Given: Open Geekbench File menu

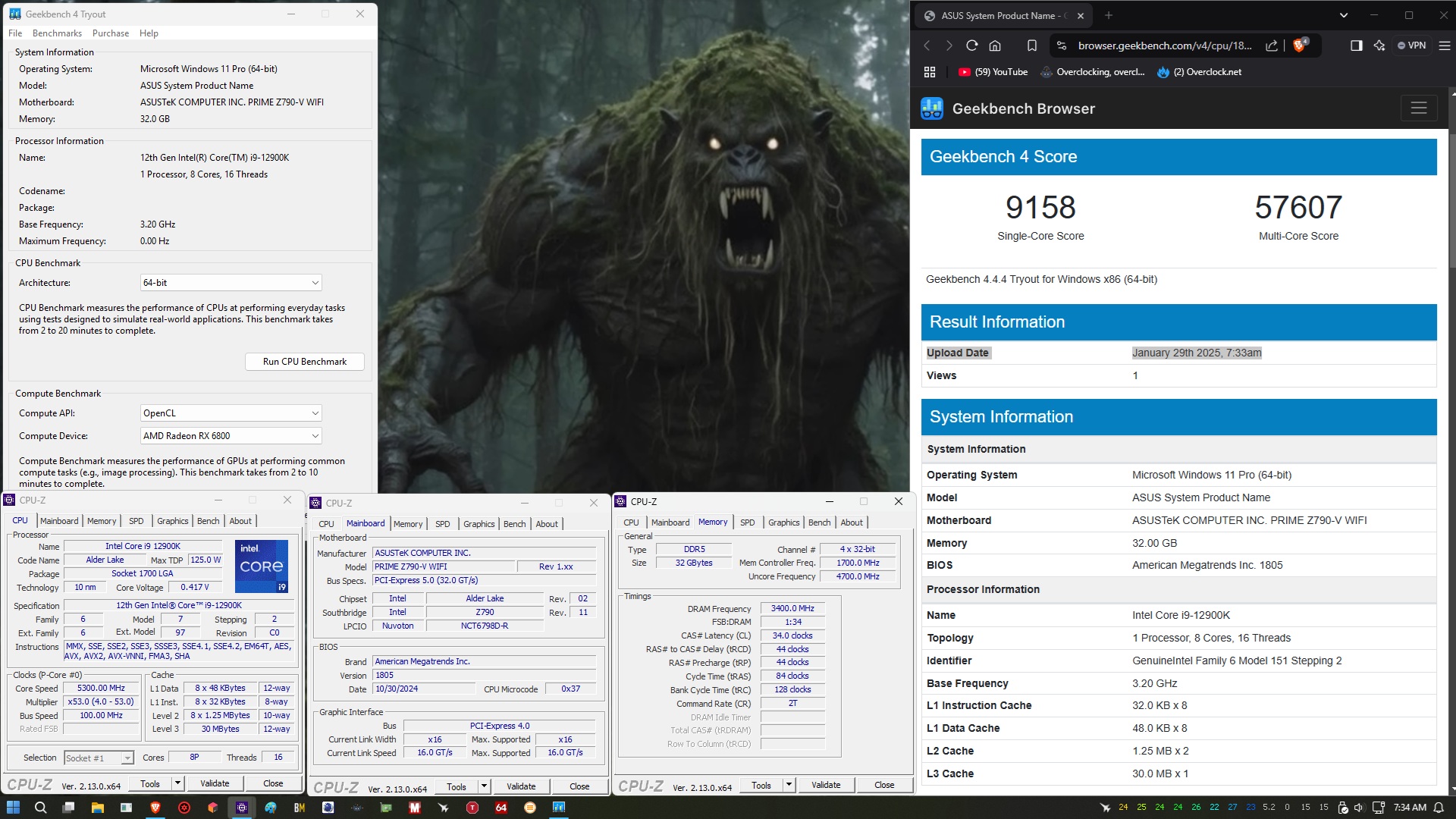Looking at the screenshot, I should pos(15,33).
